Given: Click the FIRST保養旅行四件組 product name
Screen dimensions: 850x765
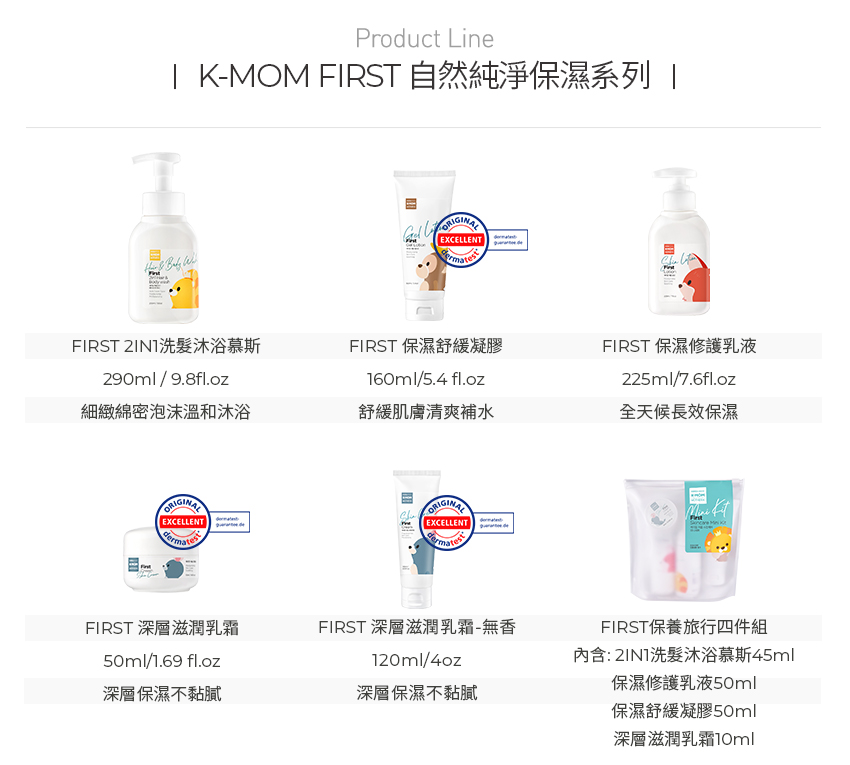Looking at the screenshot, I should point(684,627).
